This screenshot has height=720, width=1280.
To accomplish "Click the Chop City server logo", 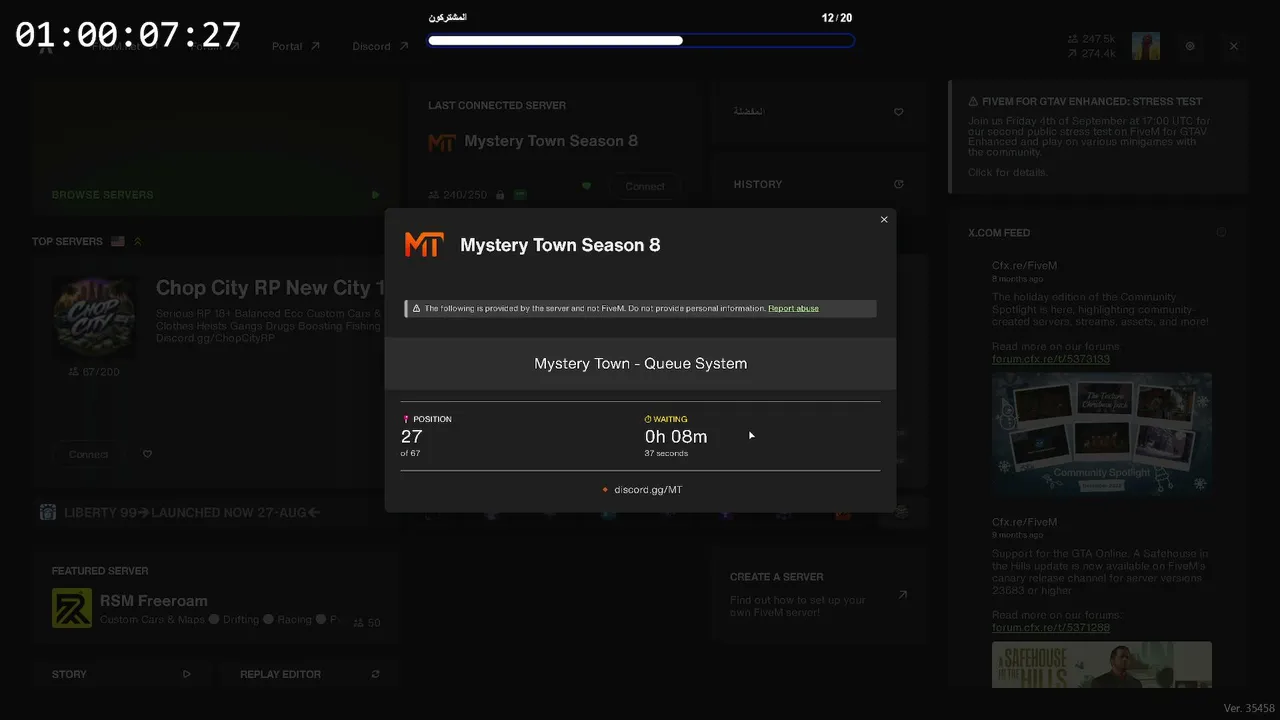I will [94, 316].
